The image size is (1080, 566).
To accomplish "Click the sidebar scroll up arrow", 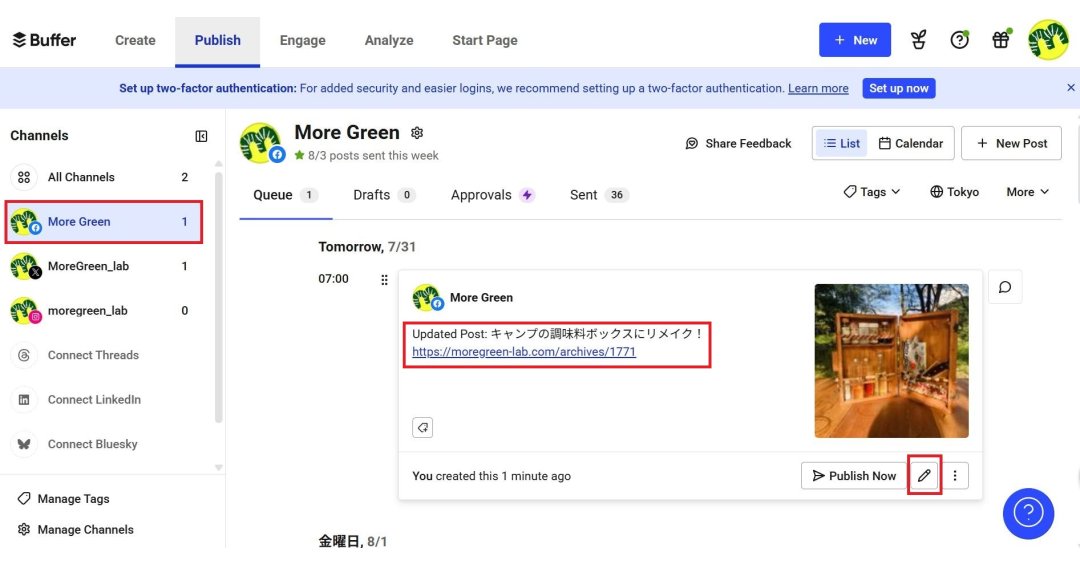I will point(218,164).
